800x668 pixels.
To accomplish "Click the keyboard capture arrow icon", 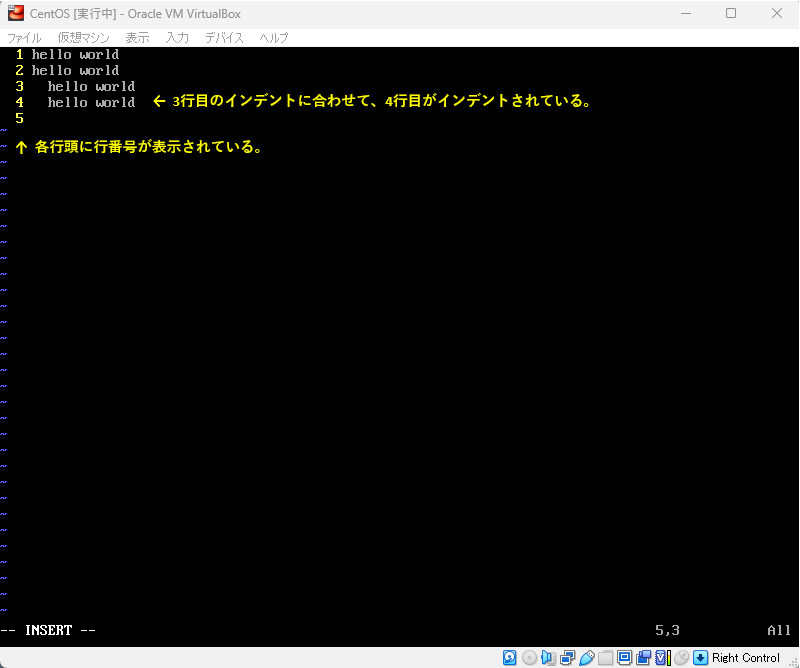I will tap(701, 657).
